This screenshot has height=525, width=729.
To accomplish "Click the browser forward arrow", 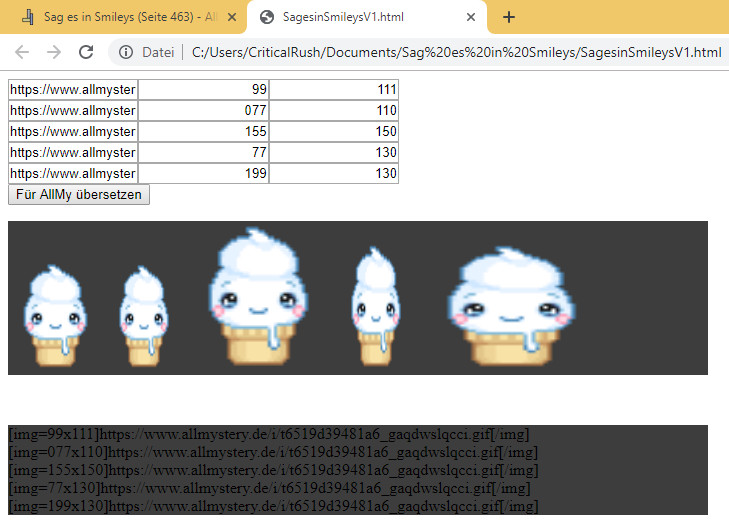I will tap(54, 52).
